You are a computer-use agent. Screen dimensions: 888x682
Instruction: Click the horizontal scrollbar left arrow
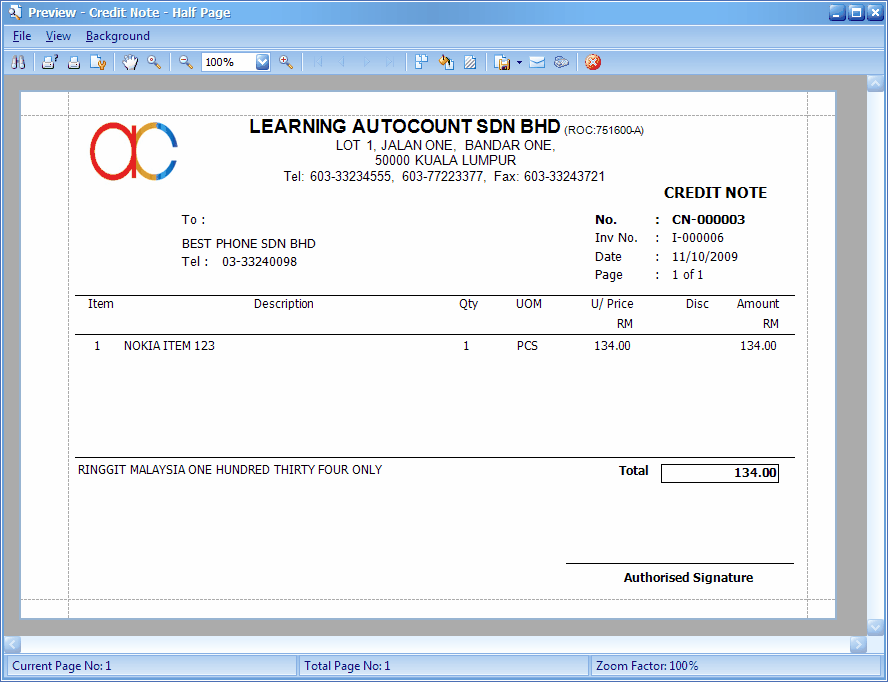[x=12, y=644]
